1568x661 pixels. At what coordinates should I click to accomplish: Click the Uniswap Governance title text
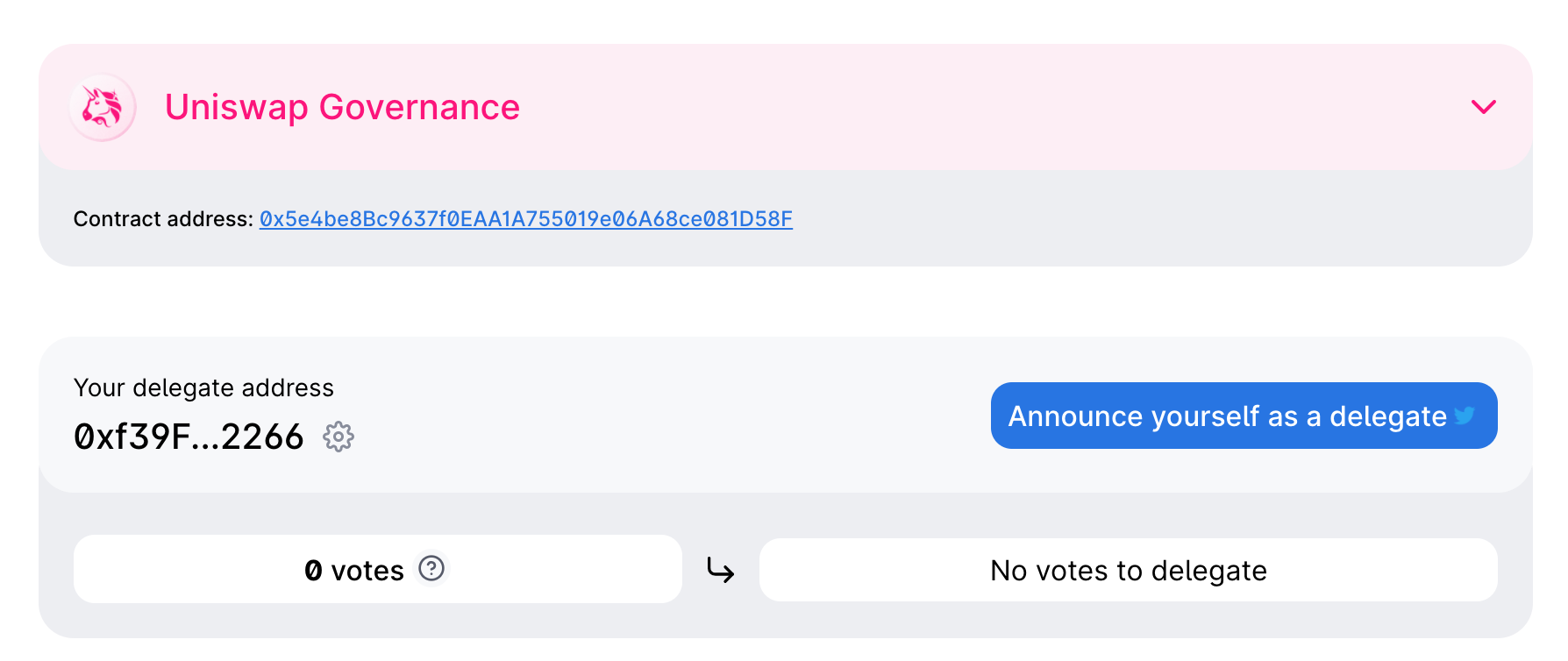(x=342, y=107)
